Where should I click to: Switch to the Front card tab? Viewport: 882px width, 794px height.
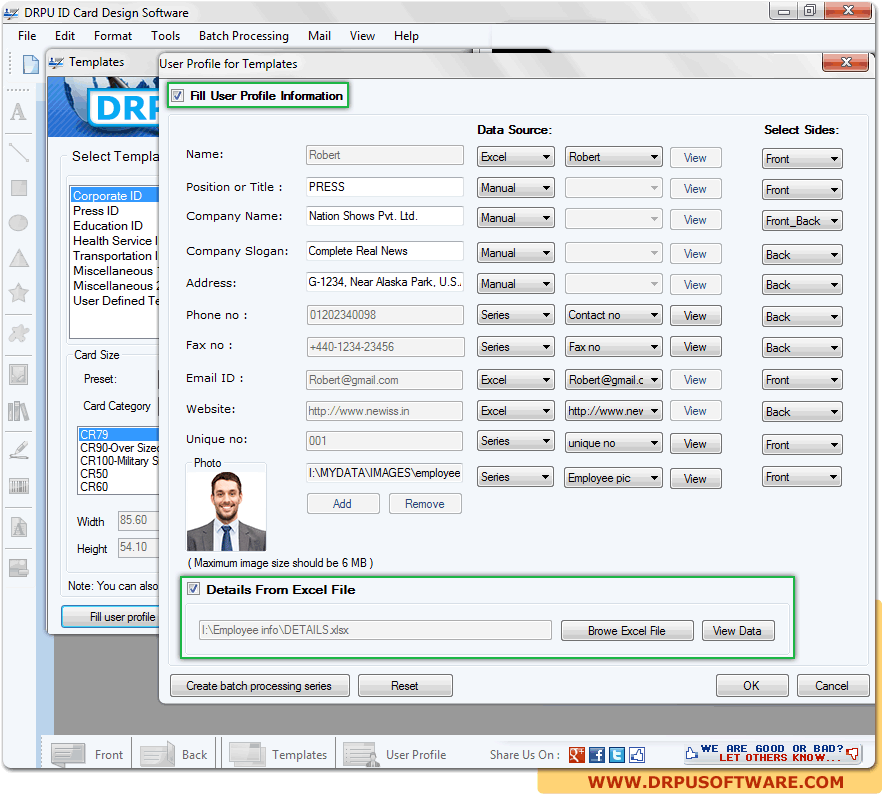point(87,754)
